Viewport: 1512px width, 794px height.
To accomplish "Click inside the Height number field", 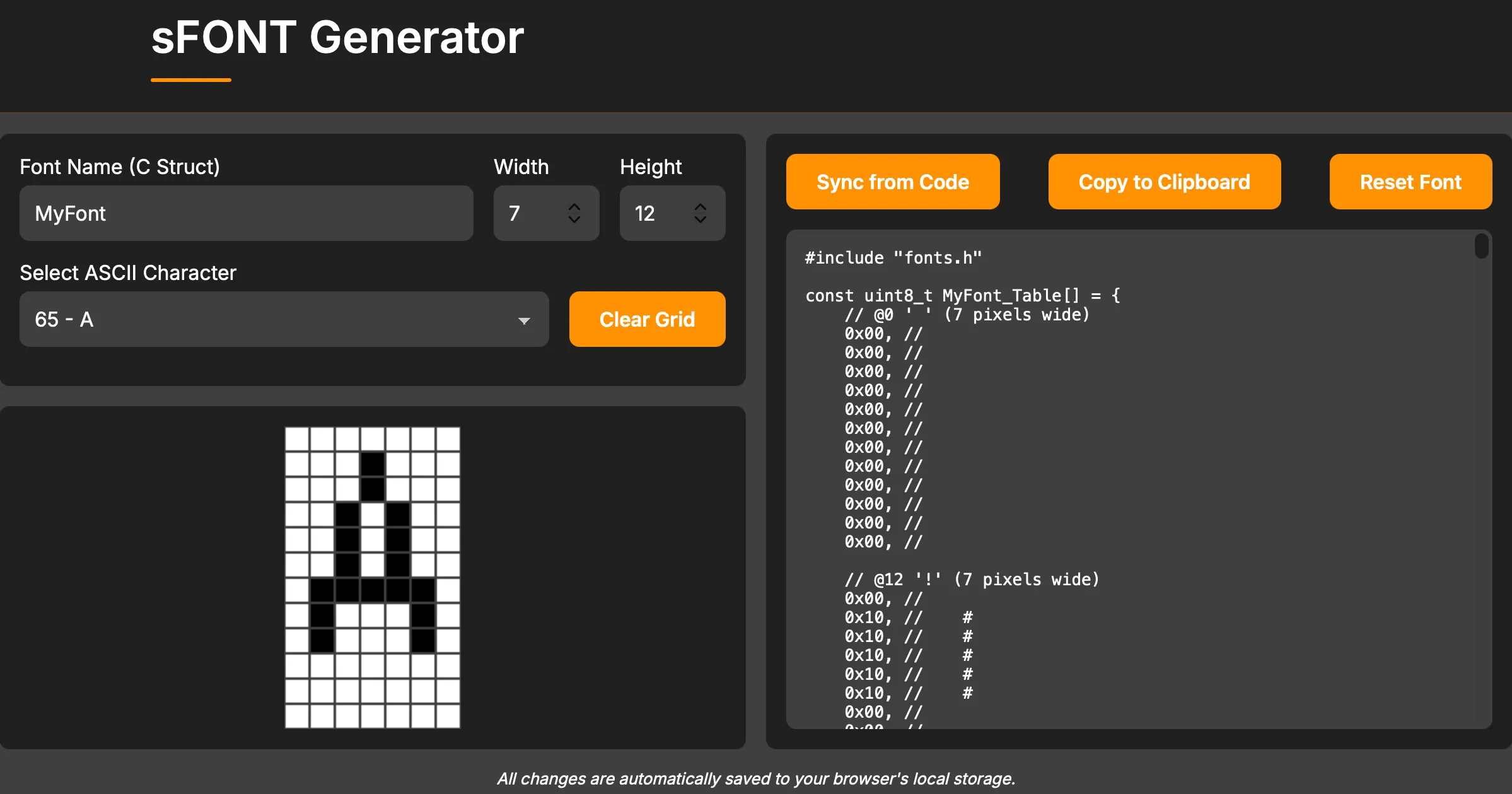I will coord(656,213).
